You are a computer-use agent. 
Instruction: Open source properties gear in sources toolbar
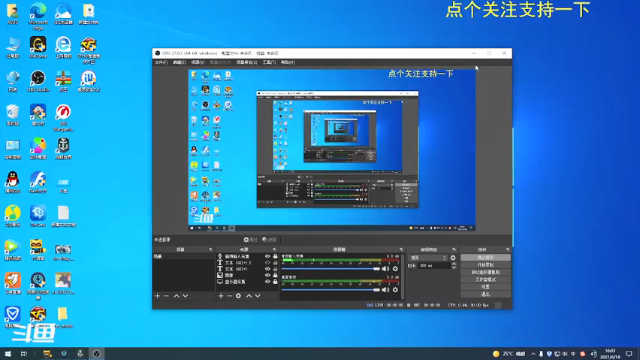(238, 296)
